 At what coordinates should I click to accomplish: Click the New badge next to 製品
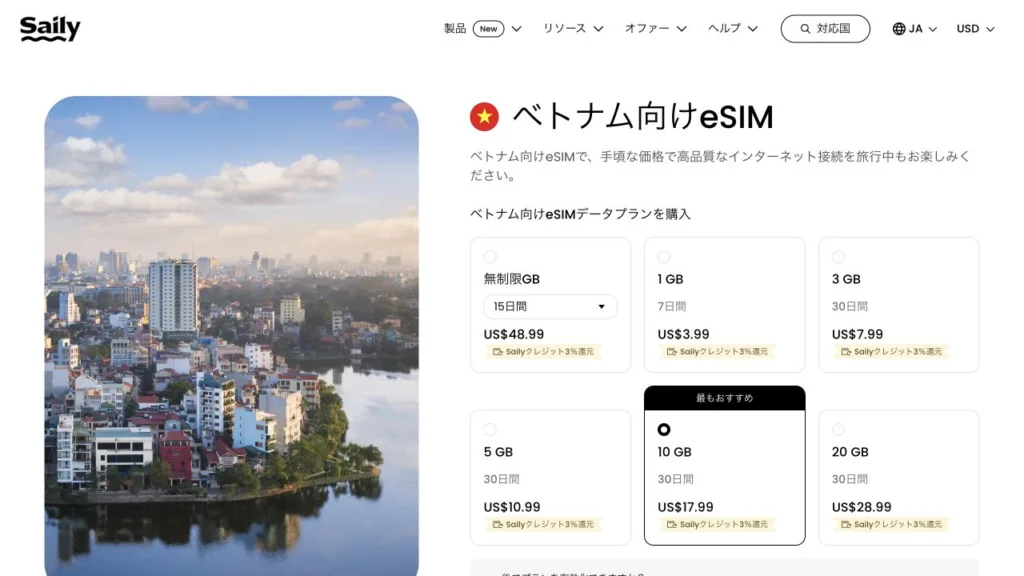[488, 29]
